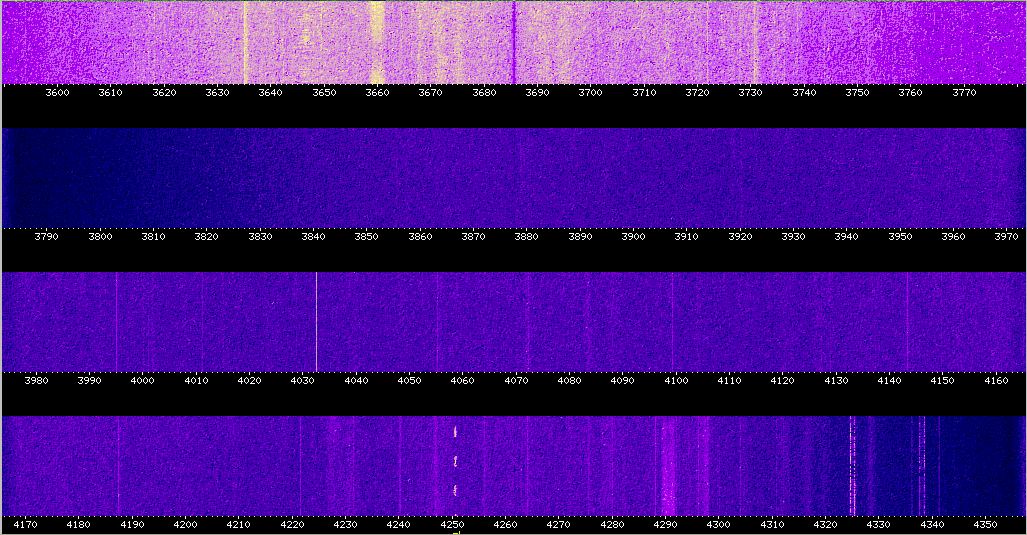This screenshot has width=1027, height=535.
Task: Select the 4250 frequency label
Action: pos(452,525)
